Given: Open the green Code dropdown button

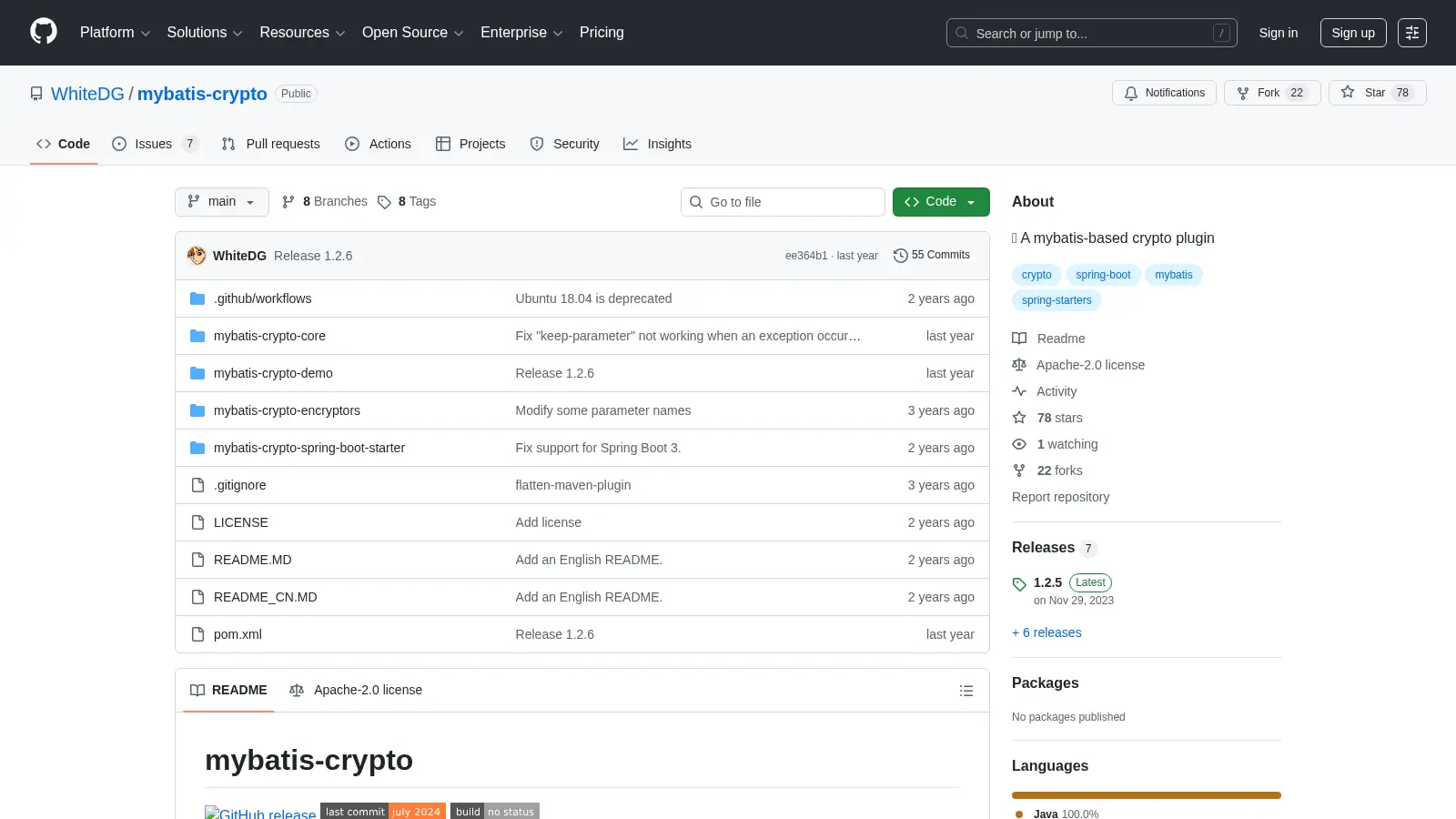Looking at the screenshot, I should tap(941, 202).
